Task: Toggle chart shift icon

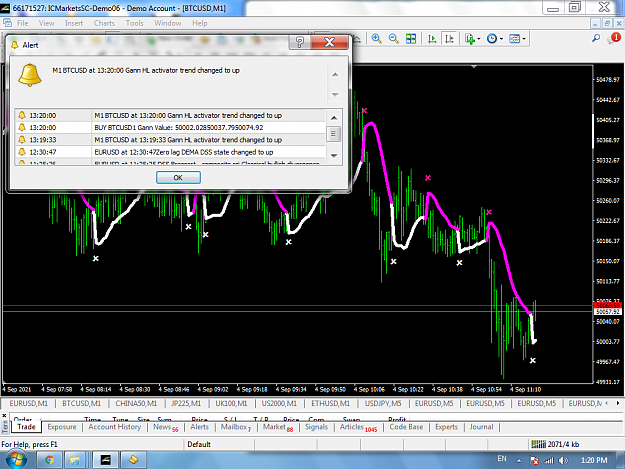Action: pos(449,39)
